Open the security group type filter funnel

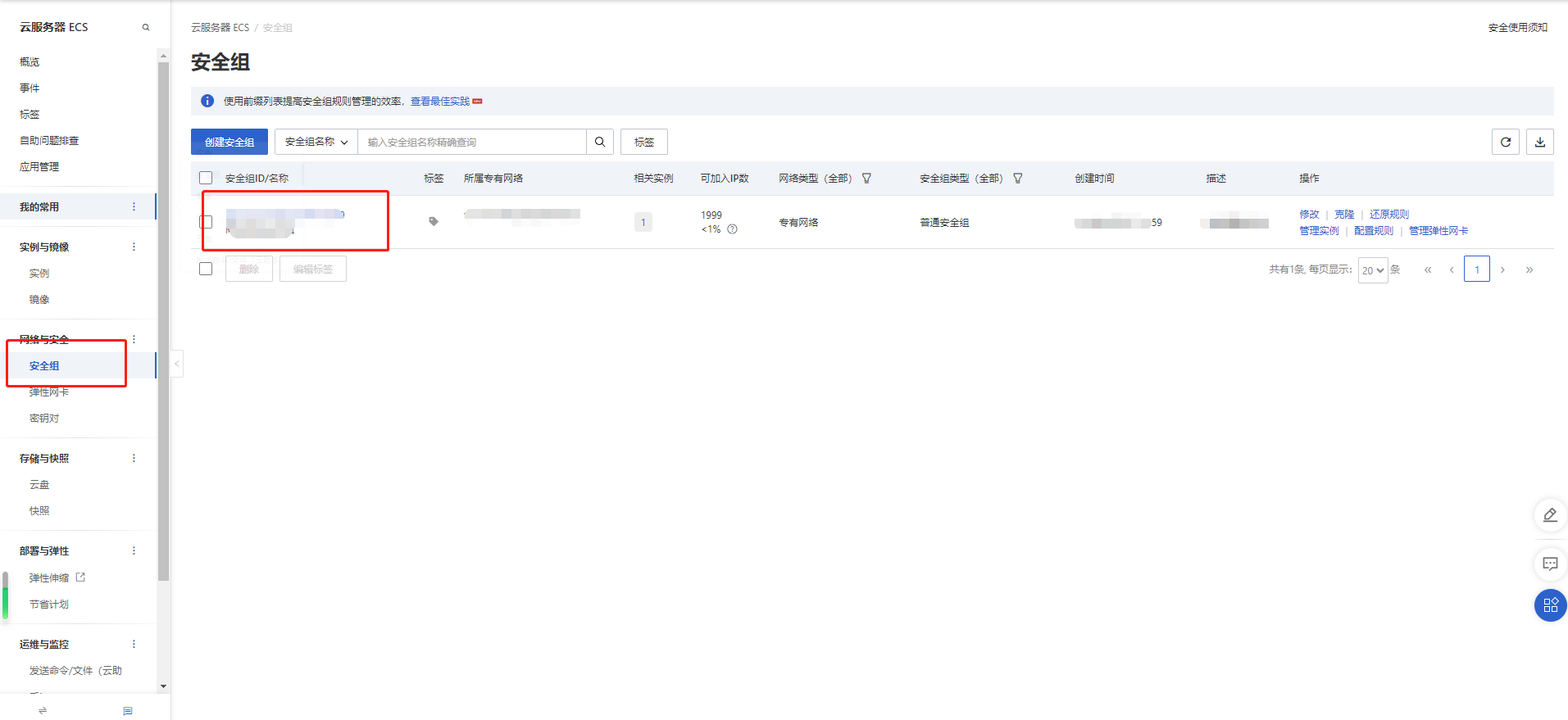tap(1017, 179)
